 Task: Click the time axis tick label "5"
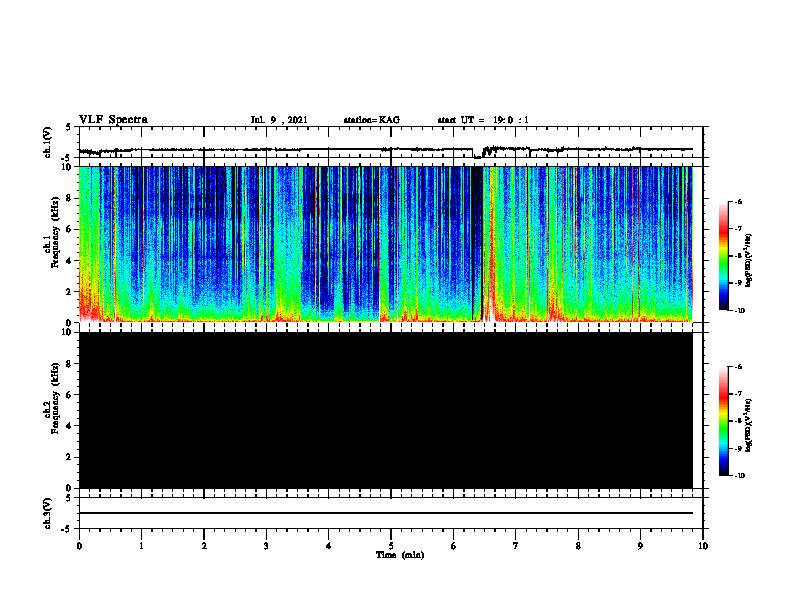click(x=391, y=546)
